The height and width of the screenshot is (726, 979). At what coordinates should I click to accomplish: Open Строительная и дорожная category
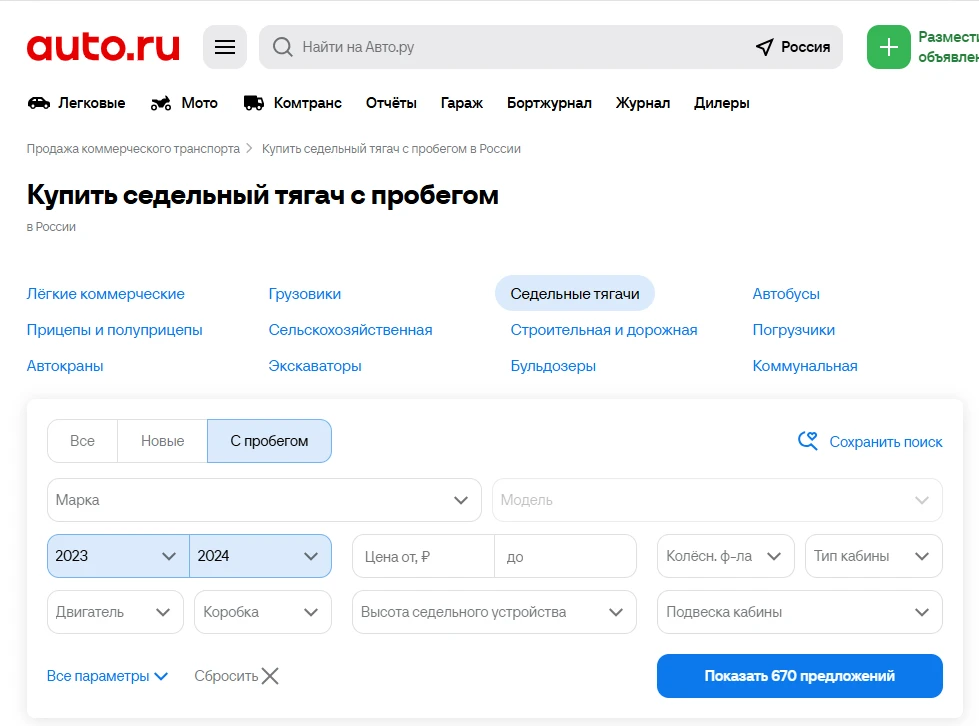point(604,330)
